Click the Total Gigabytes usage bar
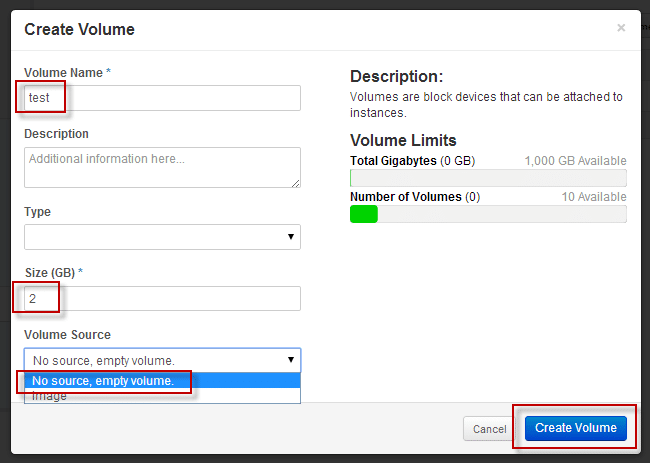The width and height of the screenshot is (650, 463). click(488, 178)
